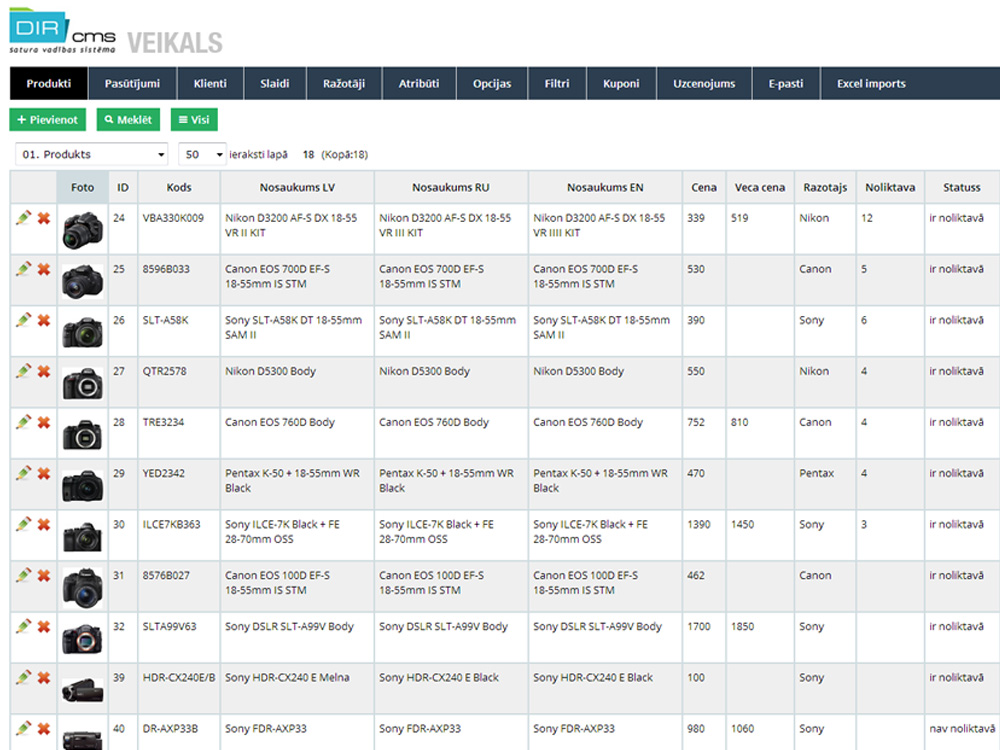Image resolution: width=1000 pixels, height=750 pixels.
Task: Select the E-pasti tab
Action: point(786,84)
